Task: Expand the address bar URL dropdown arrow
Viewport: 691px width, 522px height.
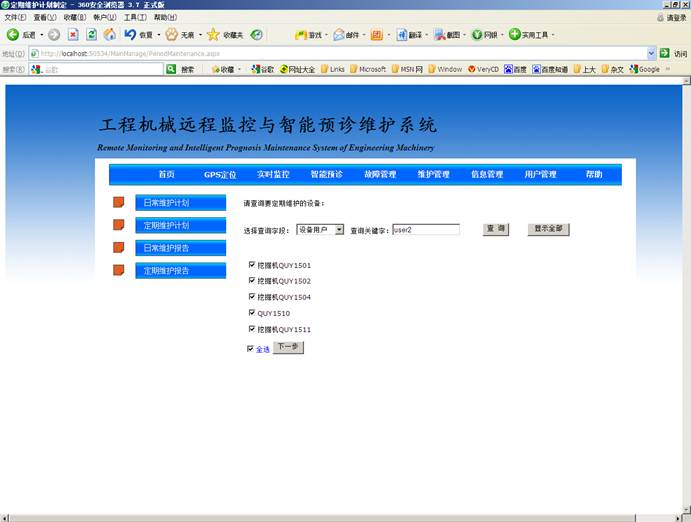Action: pyautogui.click(x=652, y=53)
